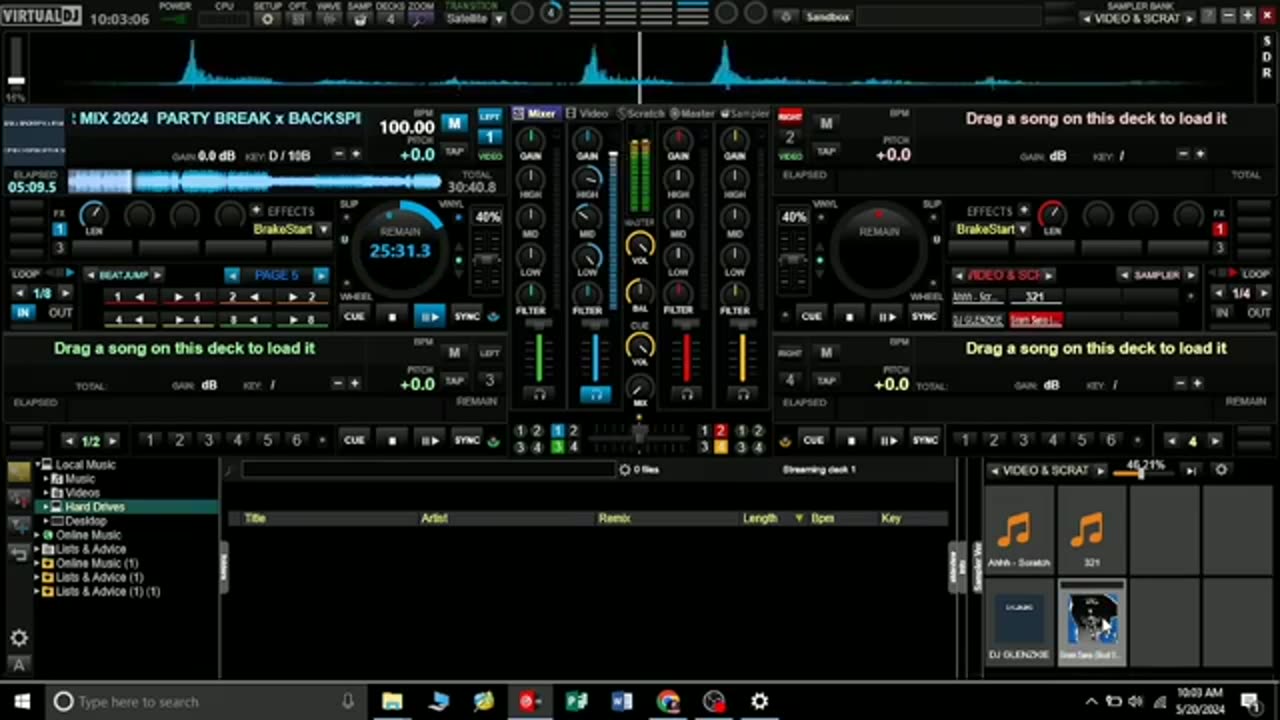Play the Ahhh - Scratch sample pad

1019,529
